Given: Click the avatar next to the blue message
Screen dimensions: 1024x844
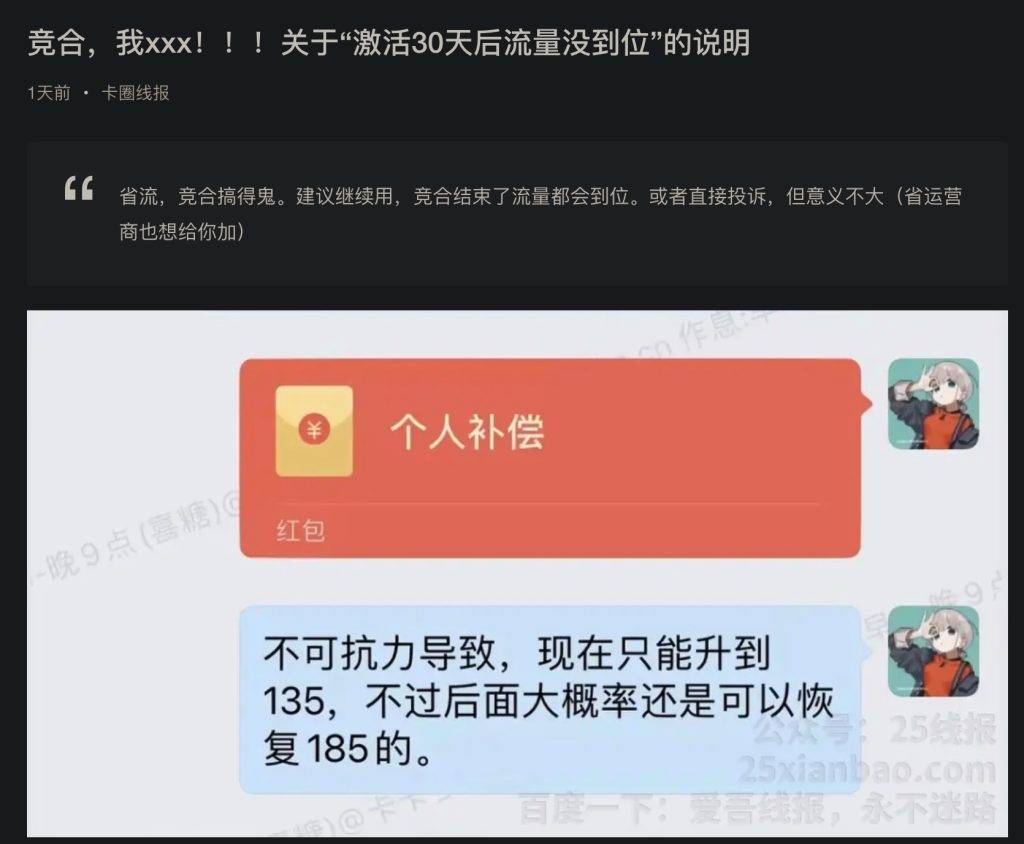Looking at the screenshot, I should 933,651.
